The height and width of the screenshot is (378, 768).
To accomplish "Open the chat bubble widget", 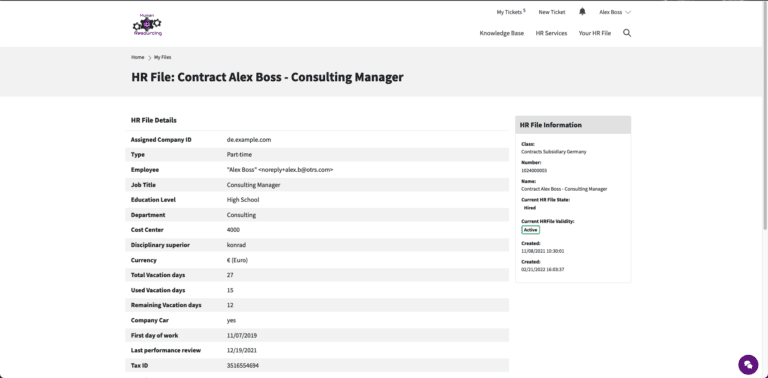I will point(748,364).
